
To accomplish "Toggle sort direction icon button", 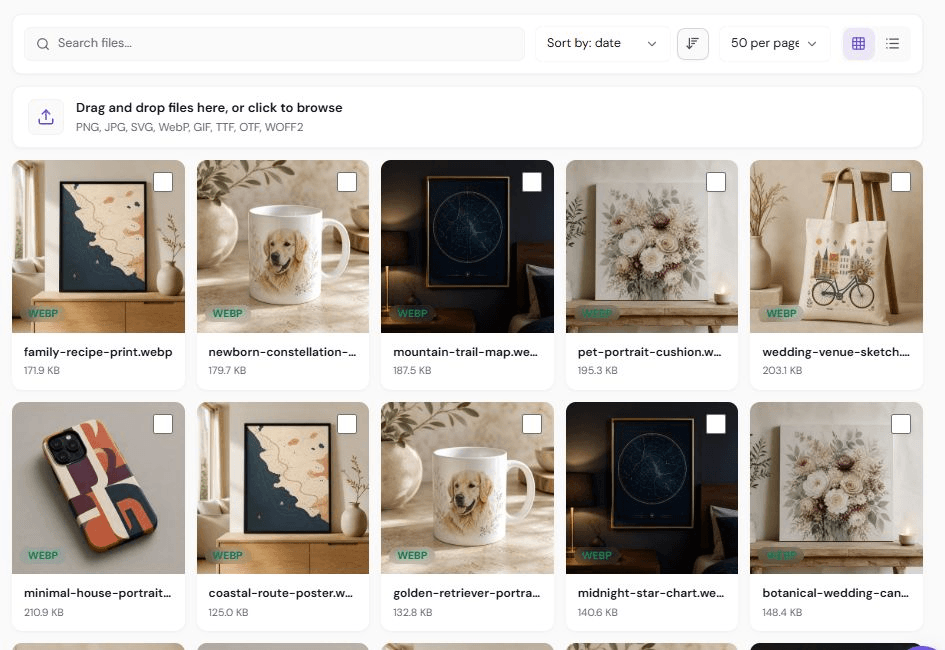I will point(692,43).
